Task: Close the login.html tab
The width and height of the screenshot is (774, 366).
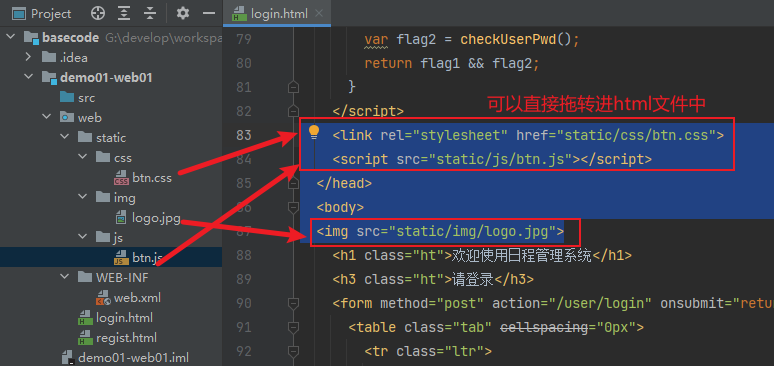Action: point(320,14)
